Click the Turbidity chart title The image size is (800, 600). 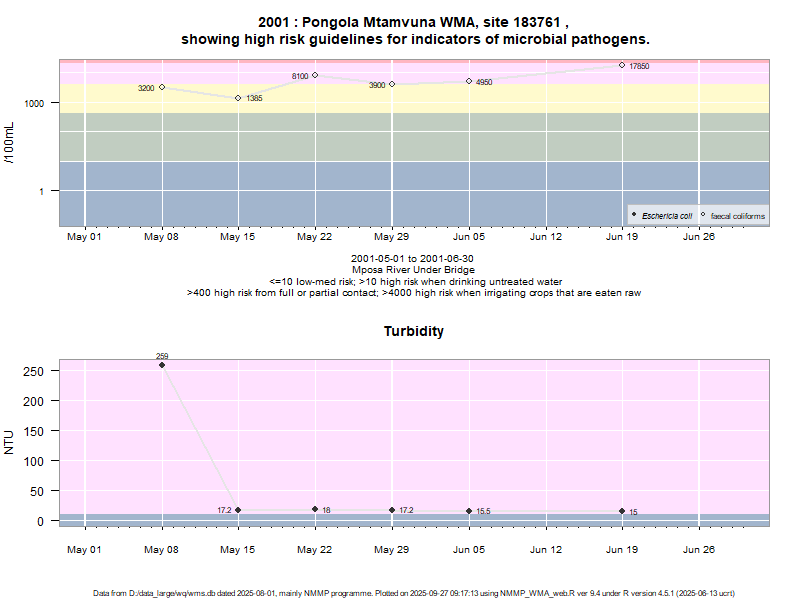point(414,331)
